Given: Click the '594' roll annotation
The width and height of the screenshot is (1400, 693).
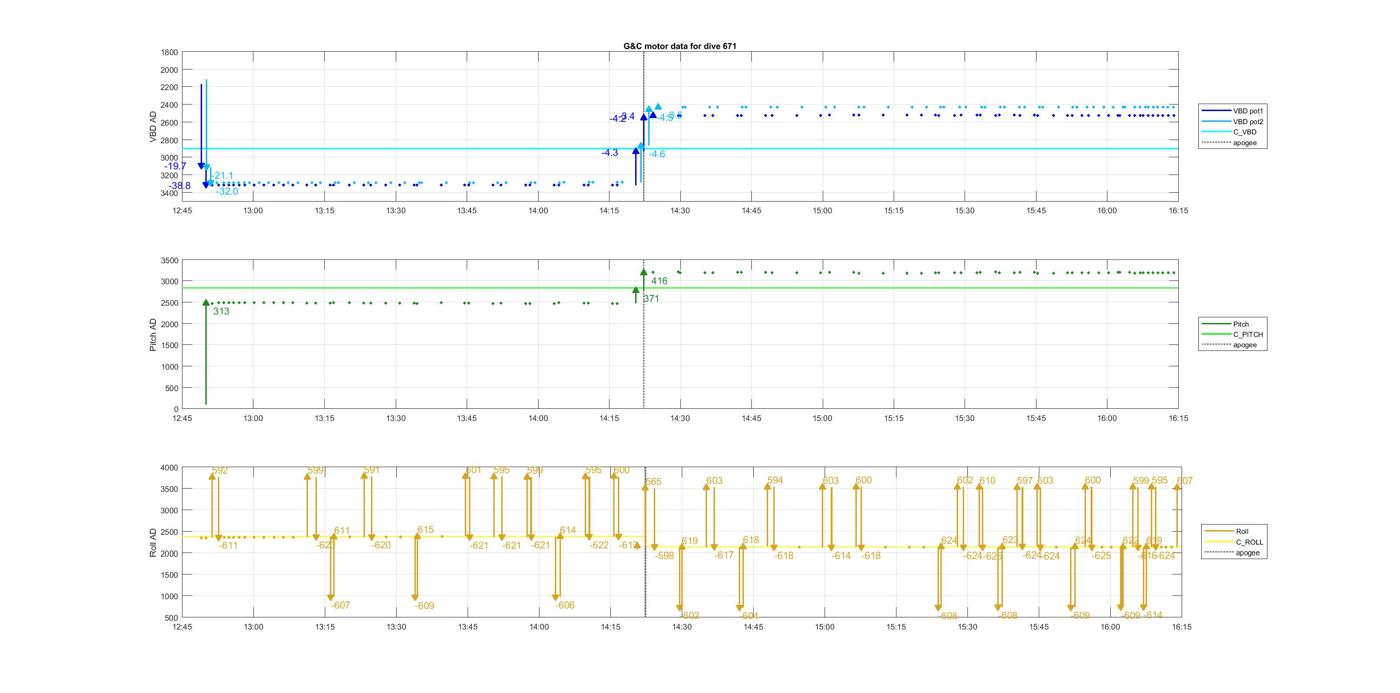Looking at the screenshot, I should (775, 481).
